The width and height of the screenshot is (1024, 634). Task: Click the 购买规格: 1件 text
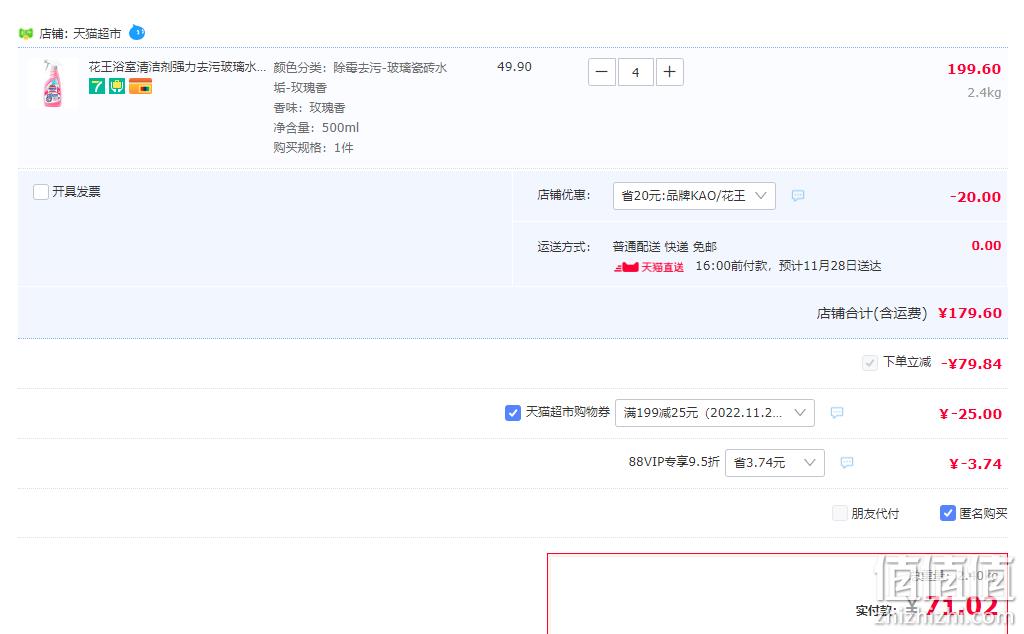(313, 148)
